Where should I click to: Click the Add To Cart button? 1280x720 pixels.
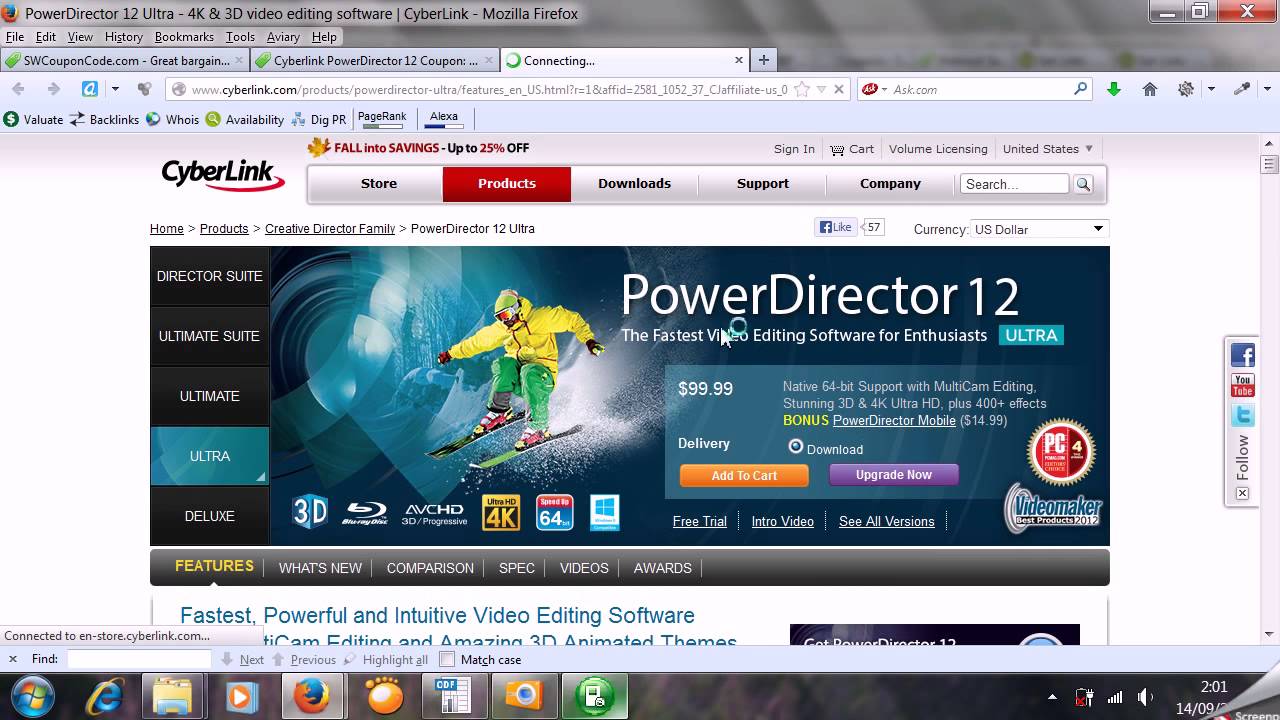(x=744, y=476)
